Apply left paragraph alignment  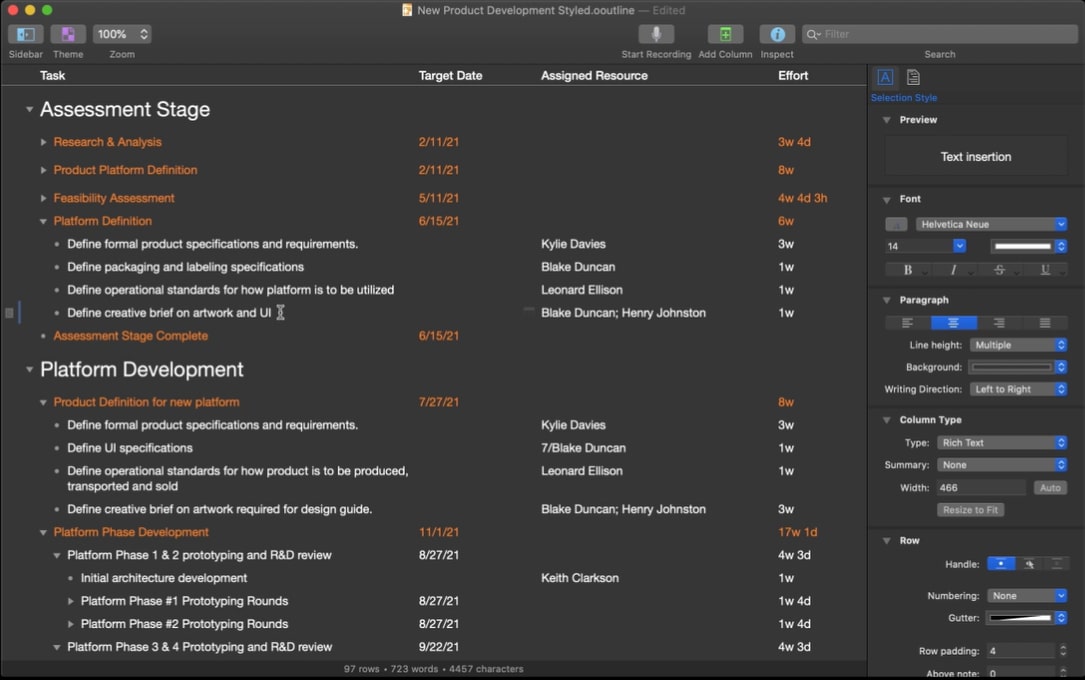[x=908, y=323]
